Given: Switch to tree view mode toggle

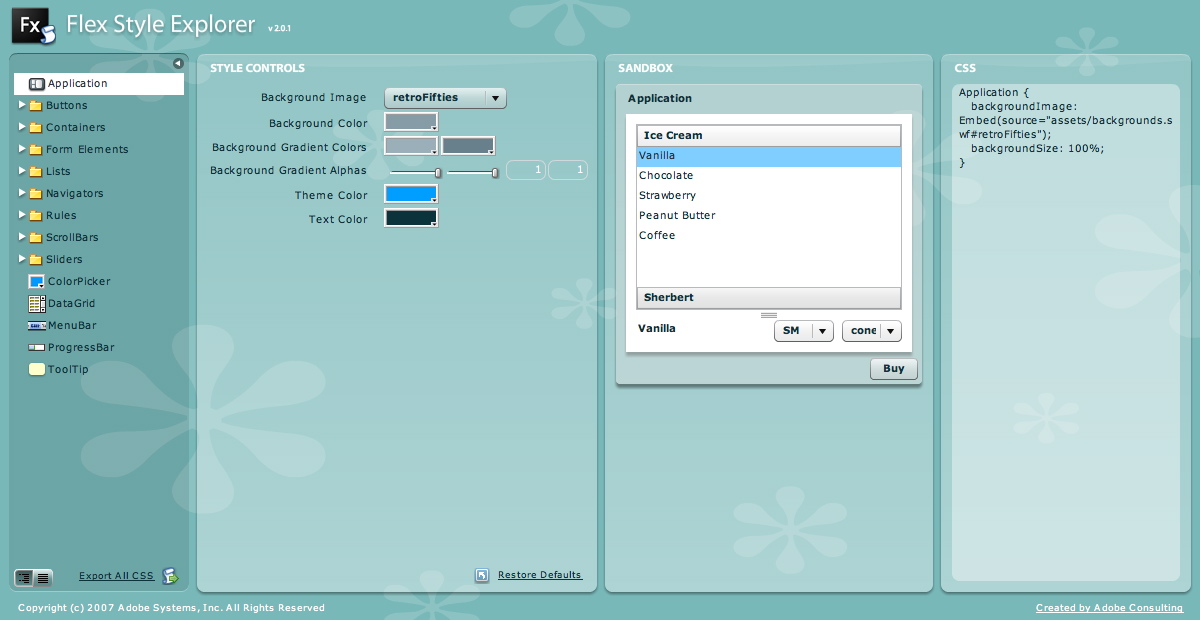Looking at the screenshot, I should [24, 577].
